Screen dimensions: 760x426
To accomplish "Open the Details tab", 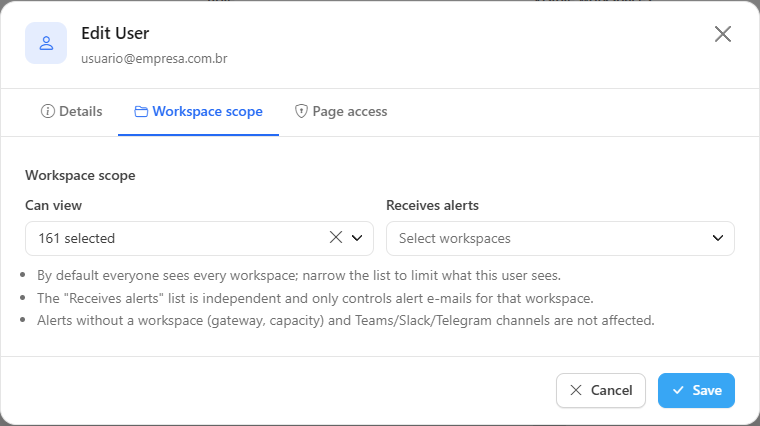I will click(71, 111).
